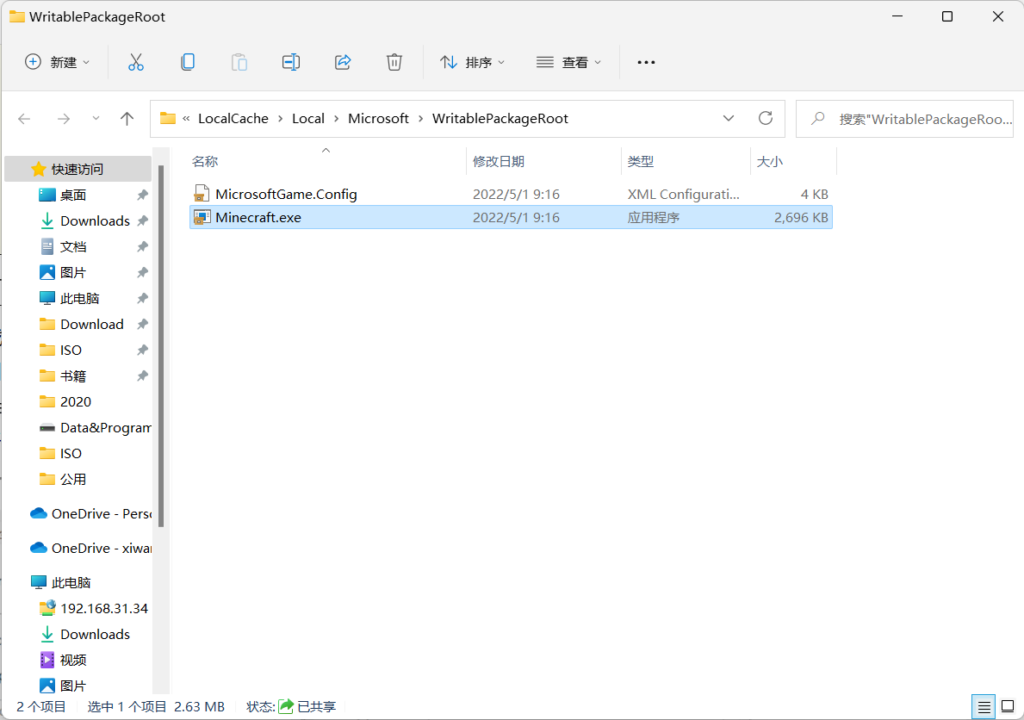Open pinned 此电脑 in quick access
Image resolution: width=1024 pixels, height=720 pixels.
pyautogui.click(x=80, y=299)
